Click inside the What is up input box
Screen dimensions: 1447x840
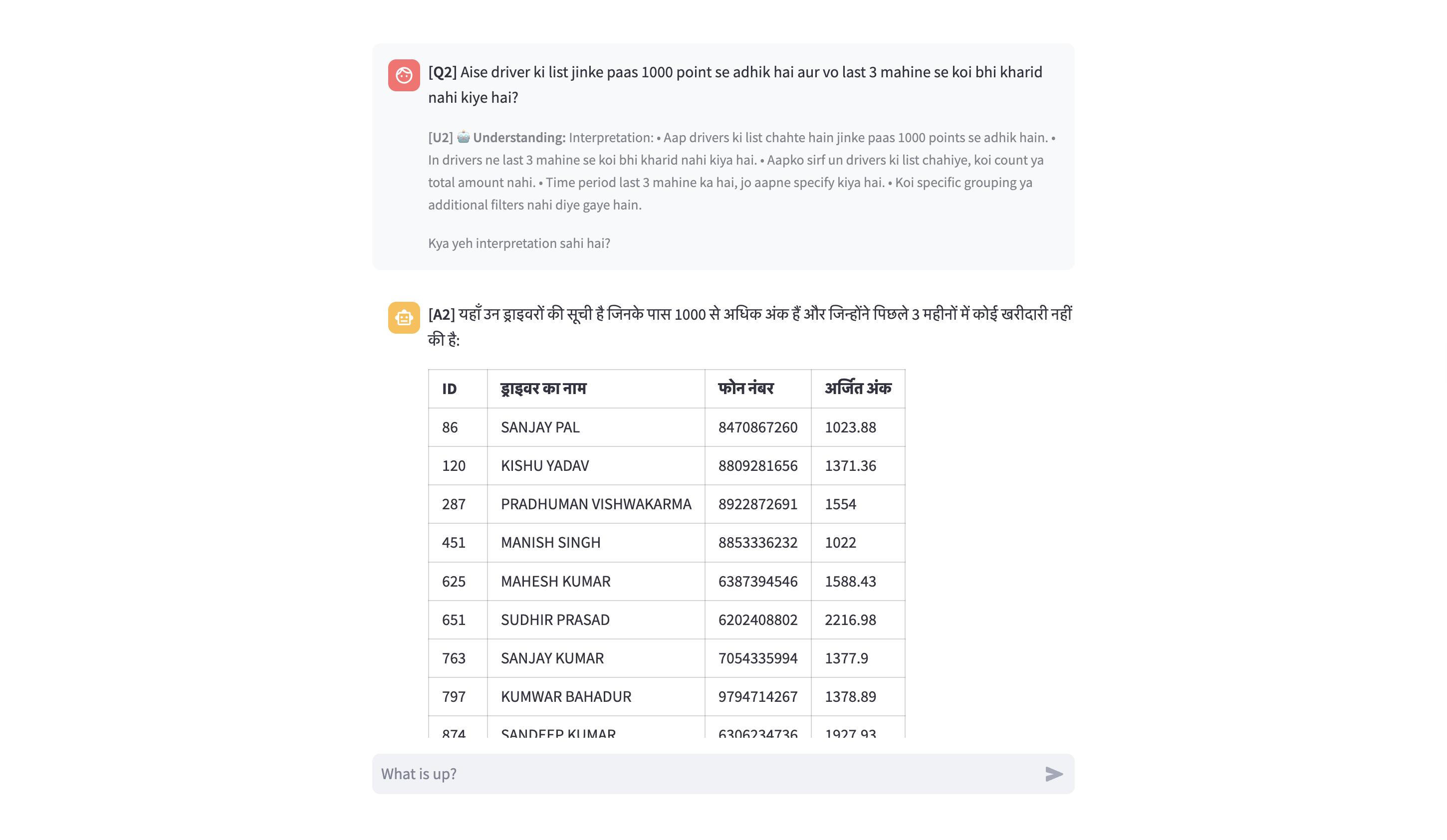[632, 773]
